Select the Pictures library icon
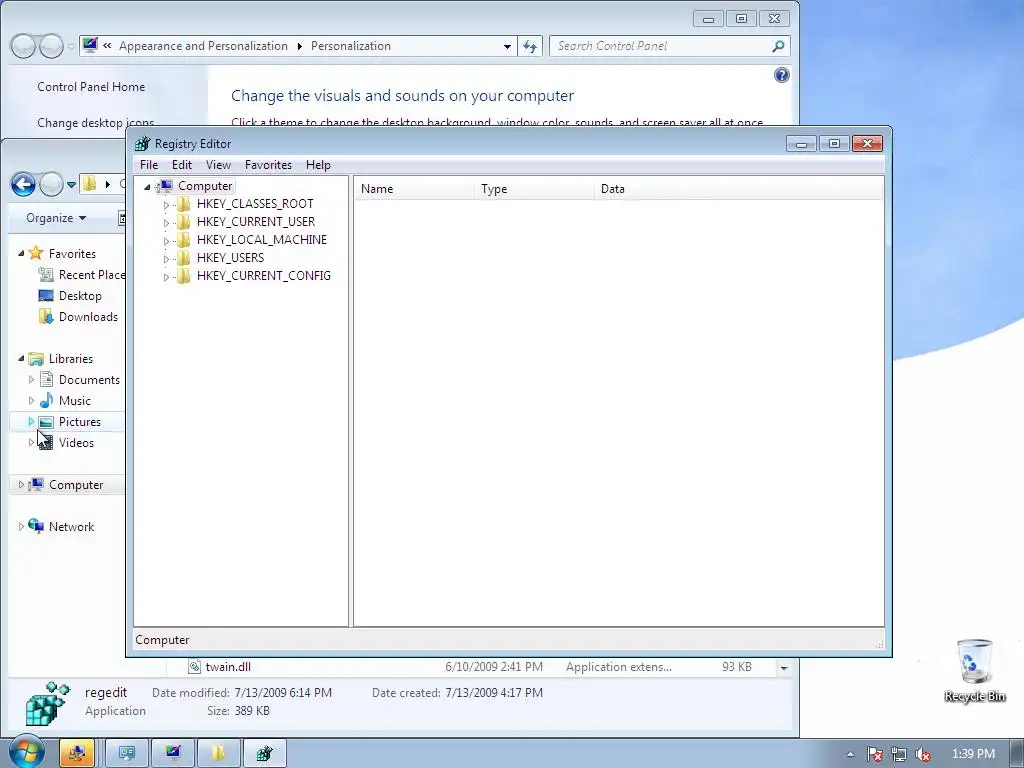Viewport: 1024px width, 768px height. pyautogui.click(x=46, y=422)
